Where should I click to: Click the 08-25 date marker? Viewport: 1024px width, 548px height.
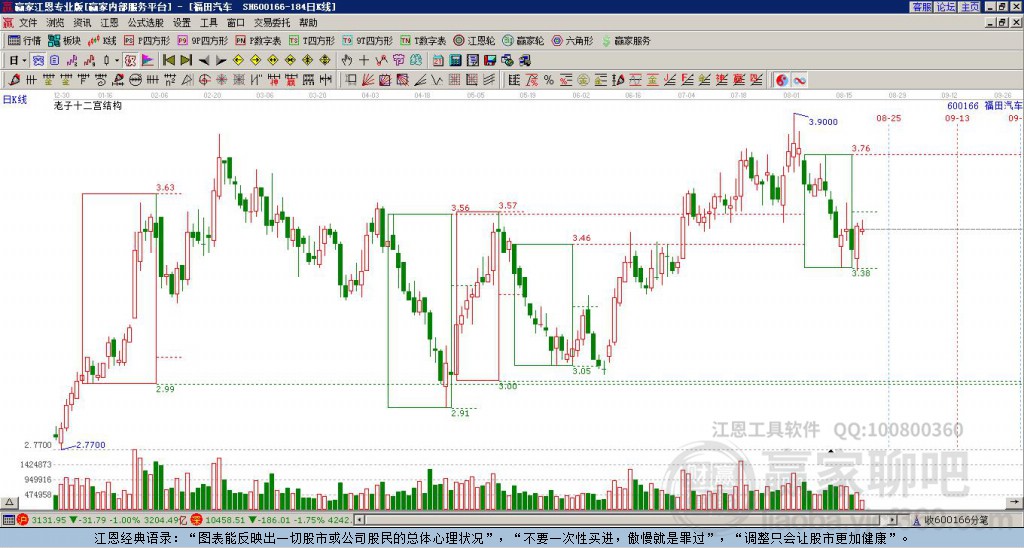888,118
